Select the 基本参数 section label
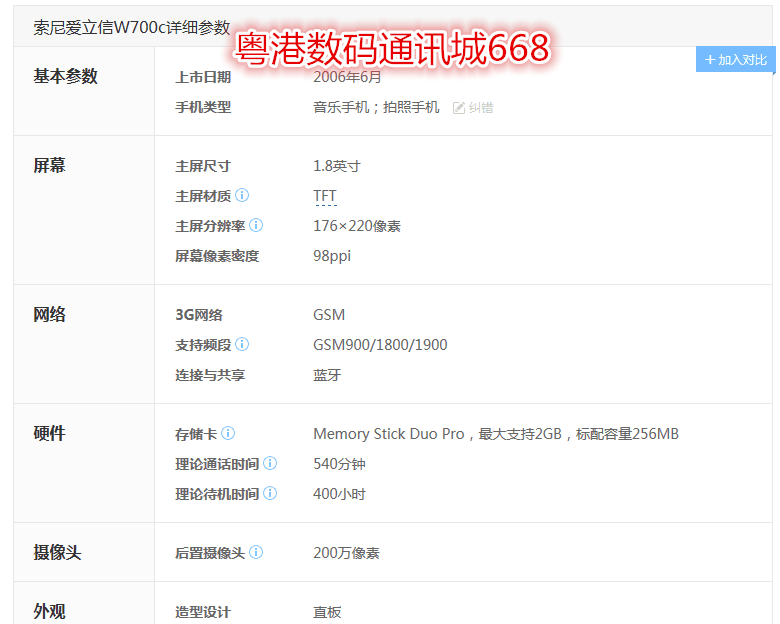The image size is (780, 624). pos(65,76)
